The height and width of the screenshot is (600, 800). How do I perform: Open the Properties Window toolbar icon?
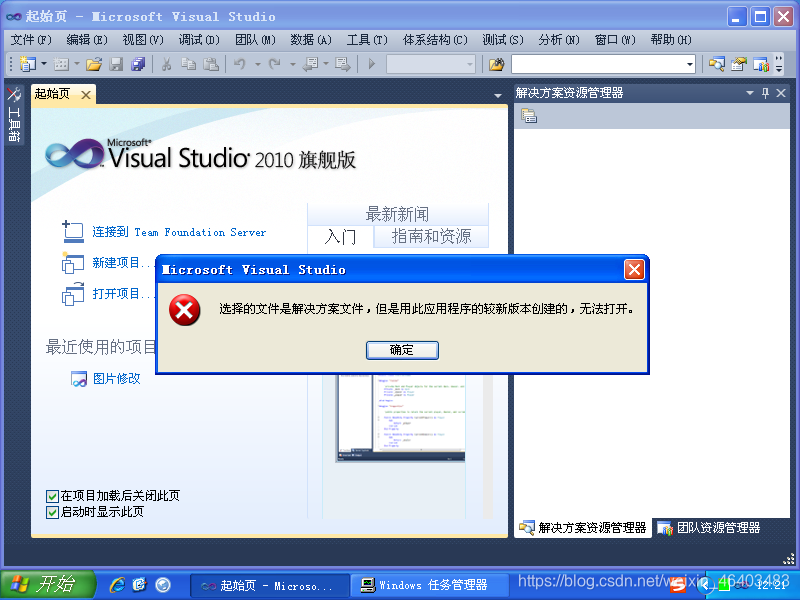739,64
